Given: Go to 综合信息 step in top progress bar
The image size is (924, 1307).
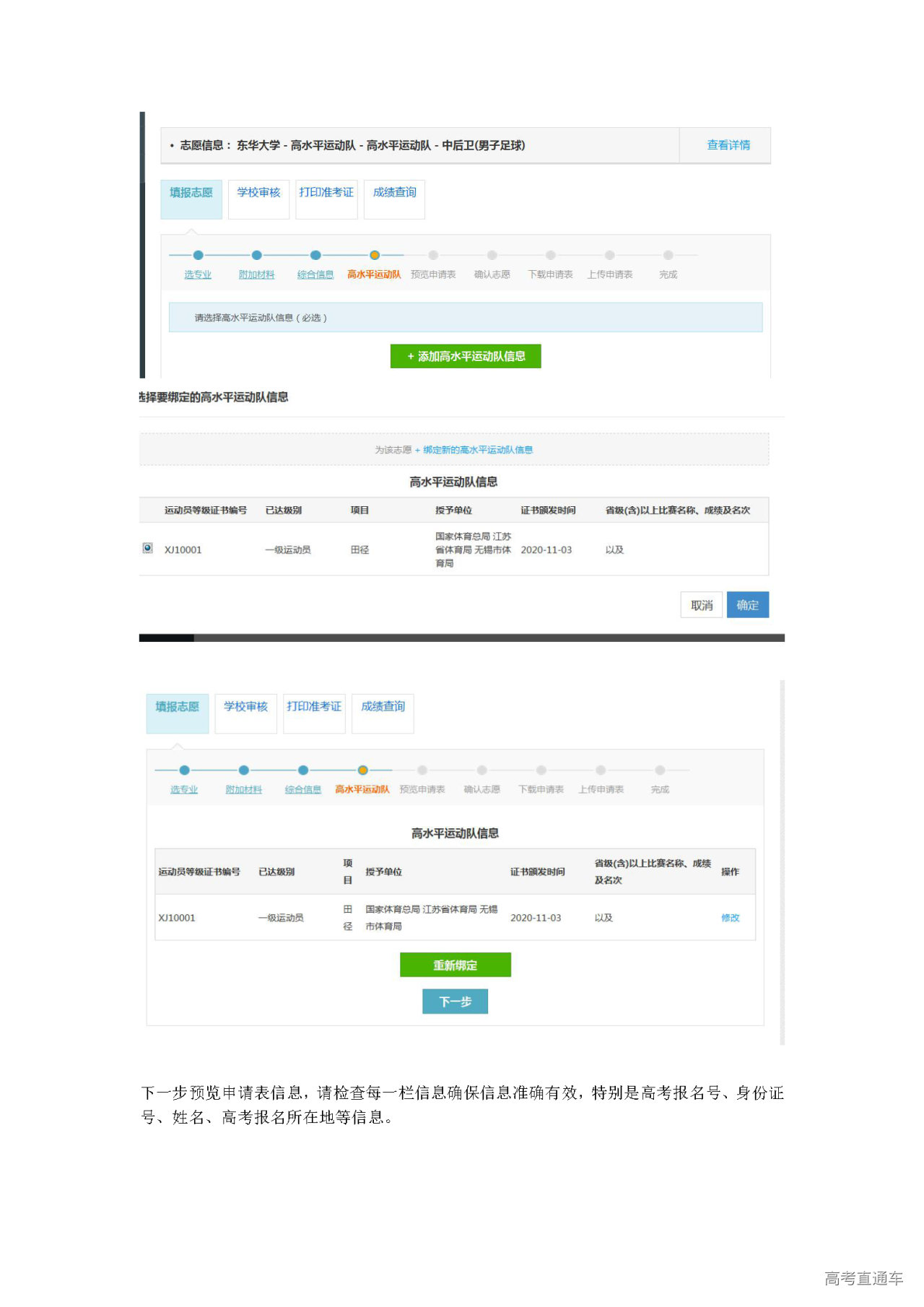Looking at the screenshot, I should (x=315, y=274).
